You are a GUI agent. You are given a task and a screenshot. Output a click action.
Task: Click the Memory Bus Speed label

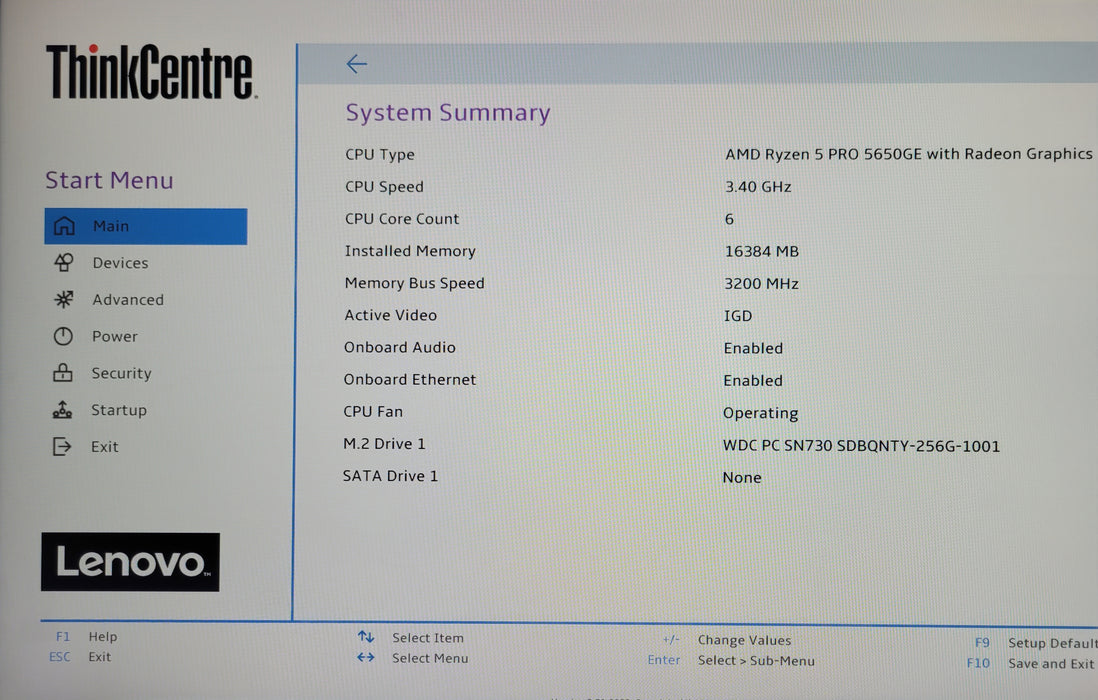[x=415, y=284]
